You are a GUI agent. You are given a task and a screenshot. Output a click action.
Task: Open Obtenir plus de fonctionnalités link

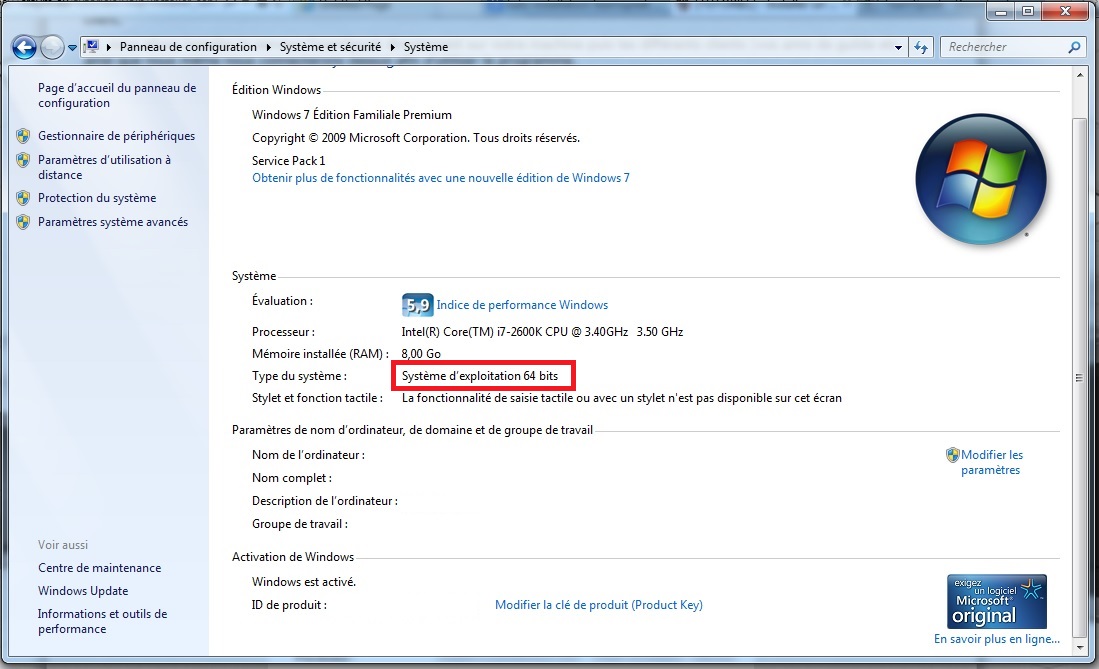[440, 178]
